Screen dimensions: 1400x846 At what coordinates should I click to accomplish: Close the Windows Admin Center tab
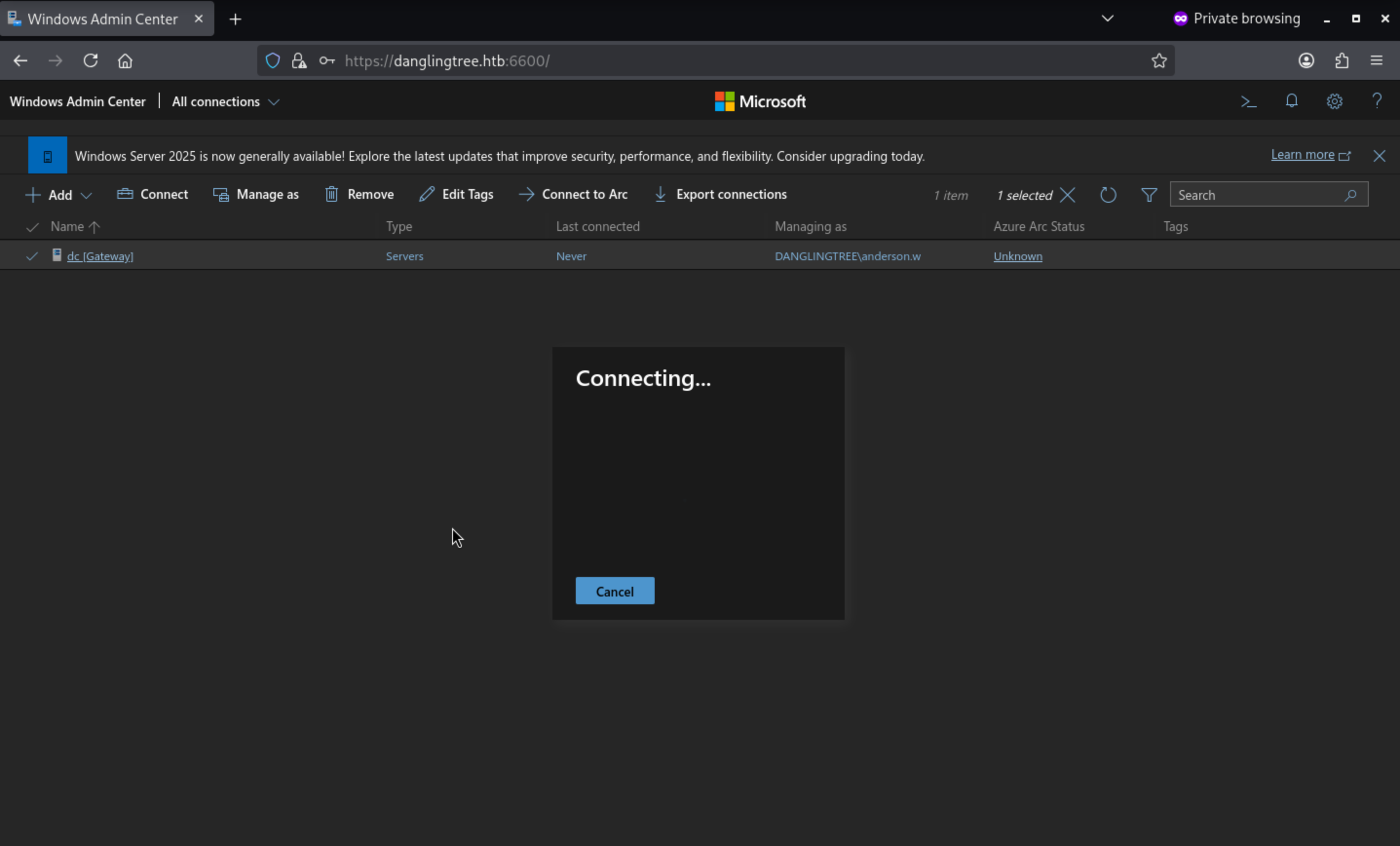point(199,19)
